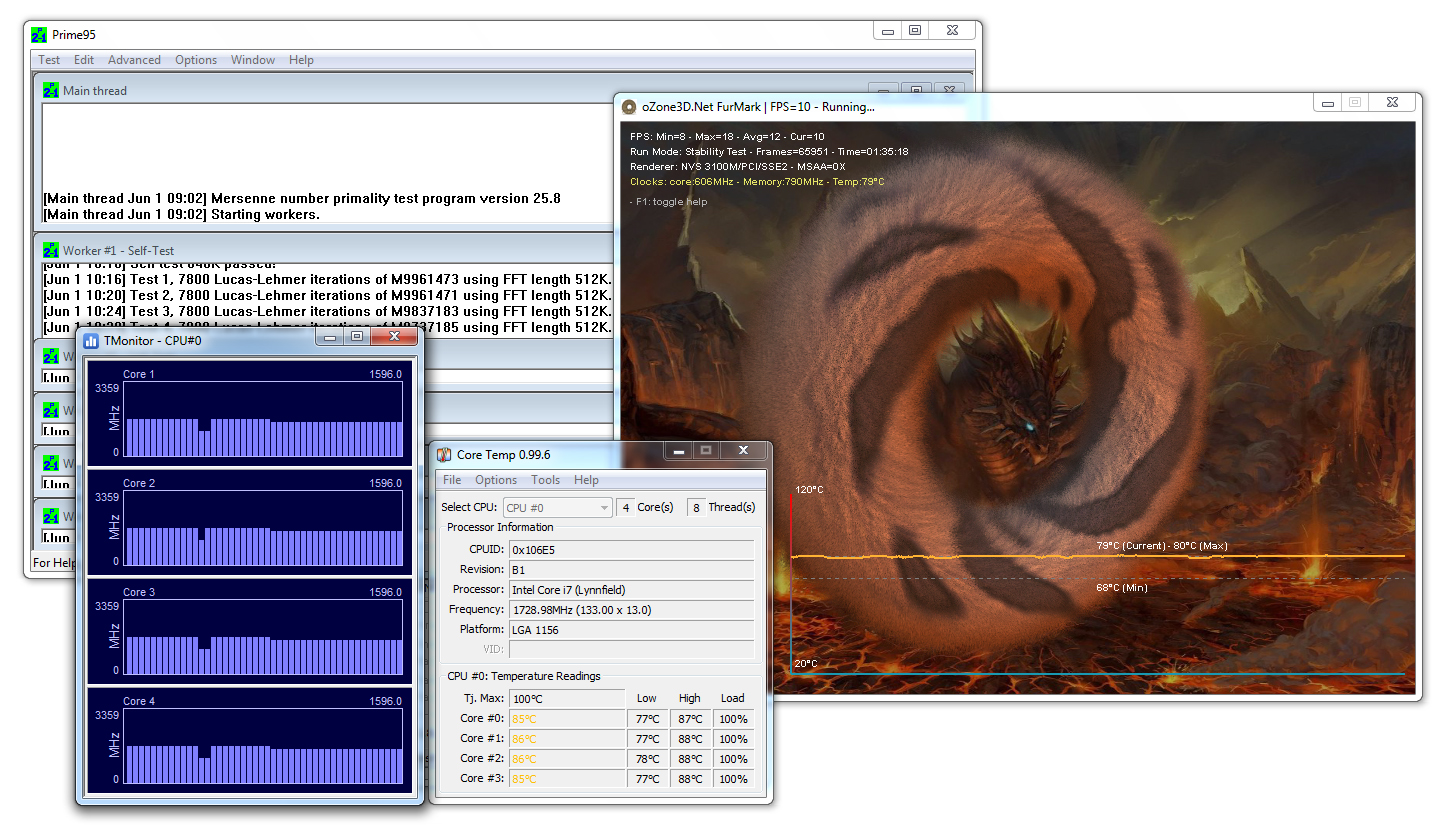1442x828 pixels.
Task: Click Core #0 temperature 85°C
Action: pos(567,718)
